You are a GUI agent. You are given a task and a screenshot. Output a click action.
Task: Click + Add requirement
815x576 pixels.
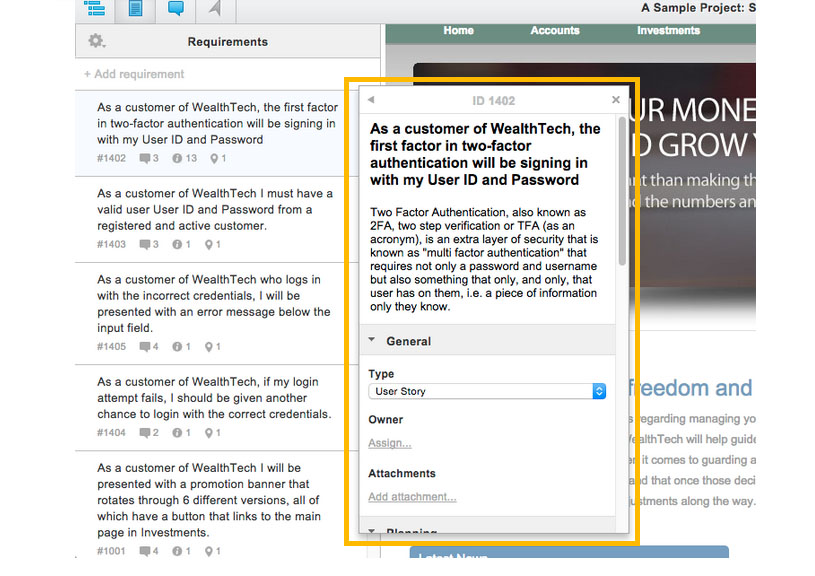134,74
